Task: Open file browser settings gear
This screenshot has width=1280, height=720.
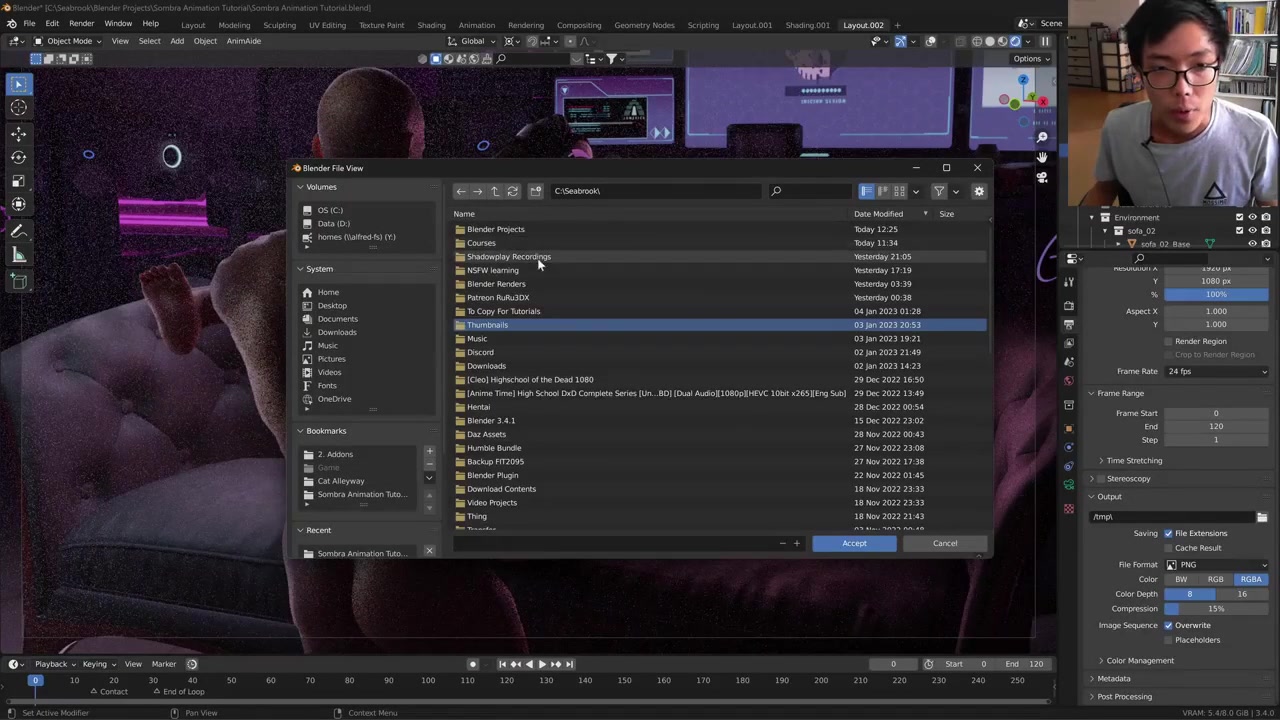Action: click(979, 191)
